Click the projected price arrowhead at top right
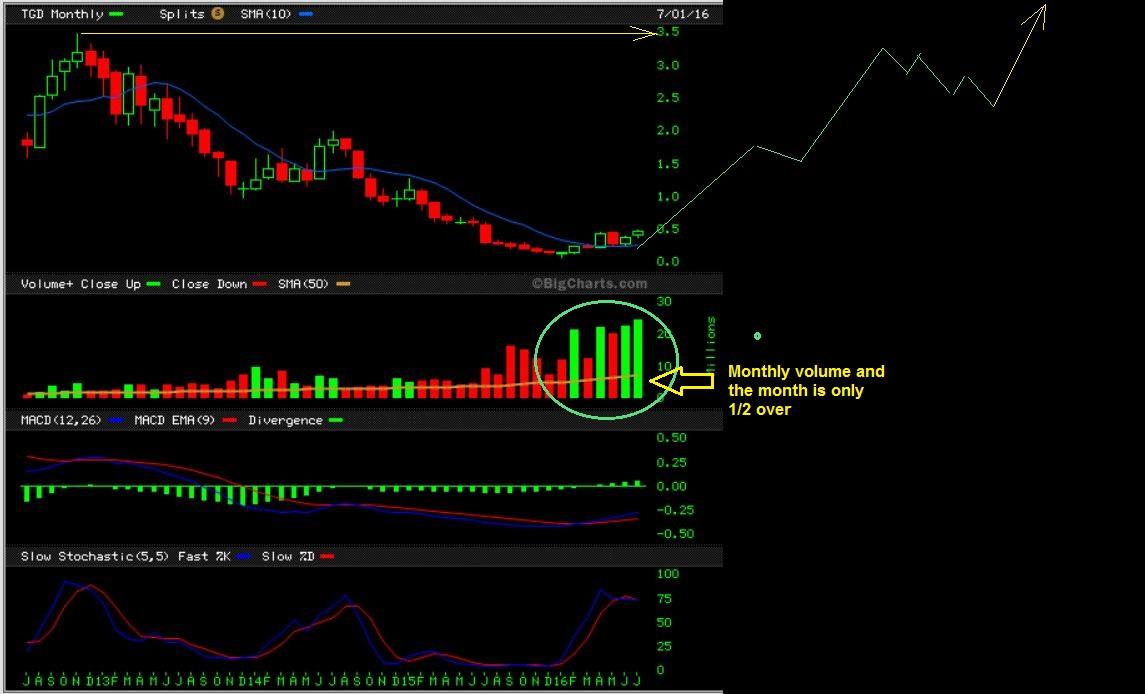Screen dimensions: 1145x694 1041,12
